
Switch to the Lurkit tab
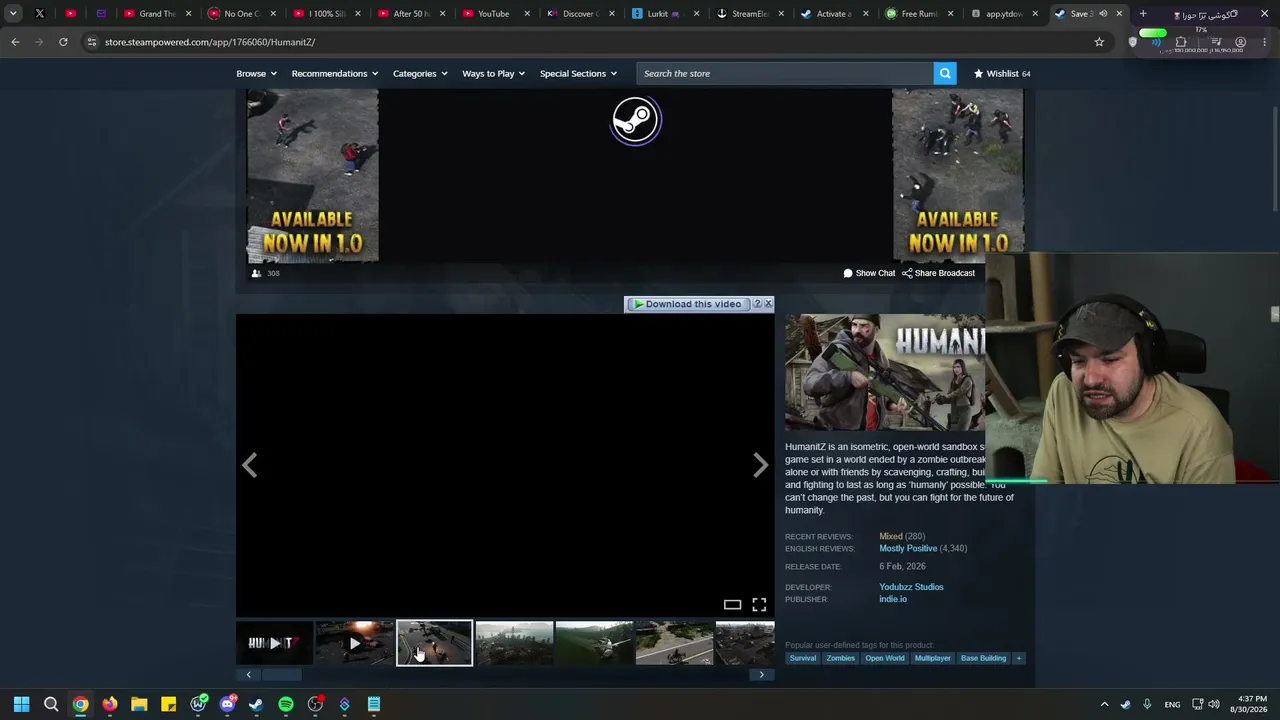[x=666, y=14]
